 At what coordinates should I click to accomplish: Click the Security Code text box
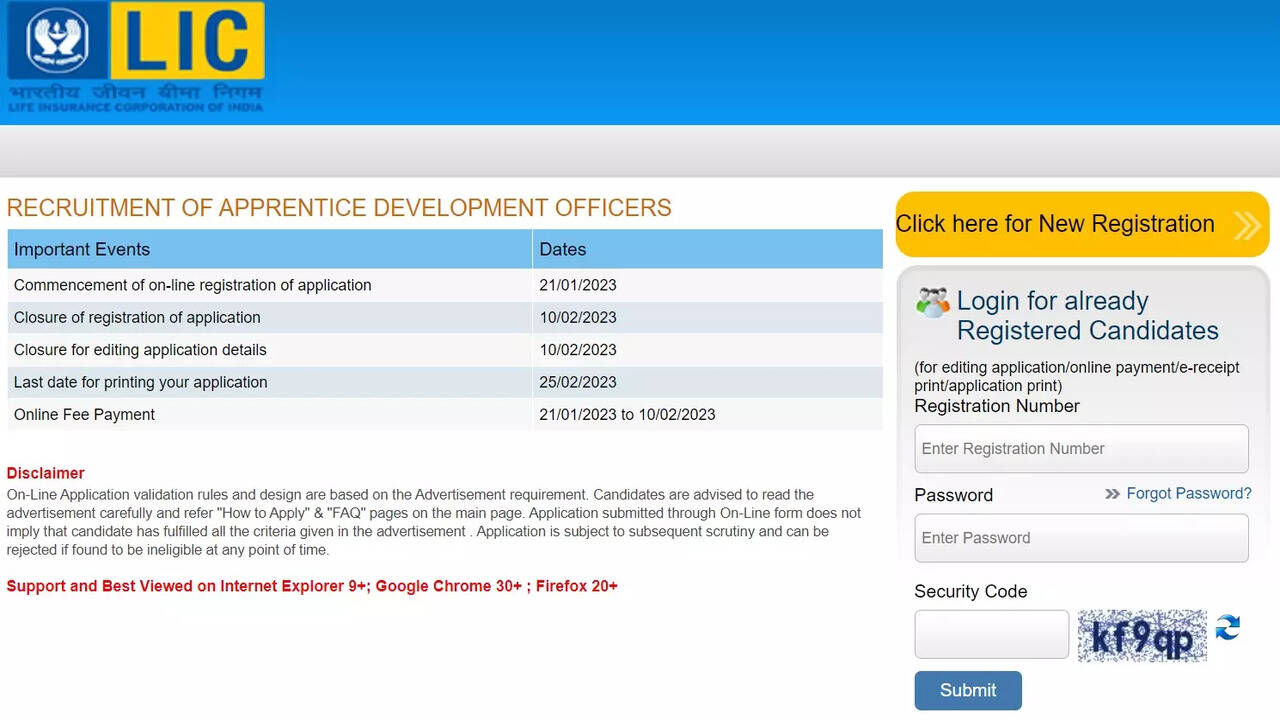point(992,635)
